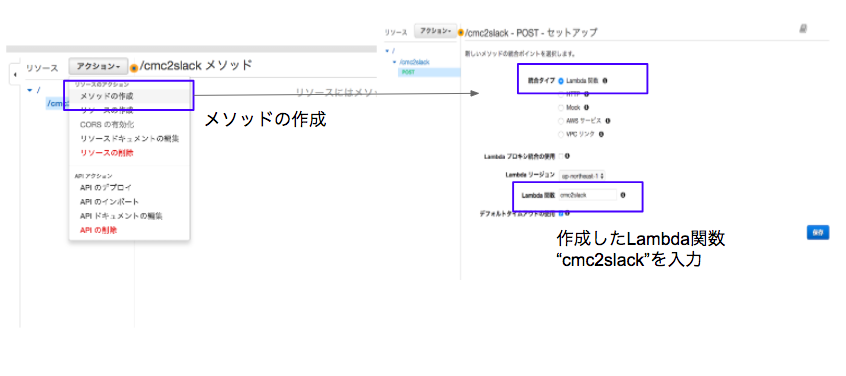The height and width of the screenshot is (376, 846).
Task: Select AWS サービス integration type
Action: coord(561,121)
